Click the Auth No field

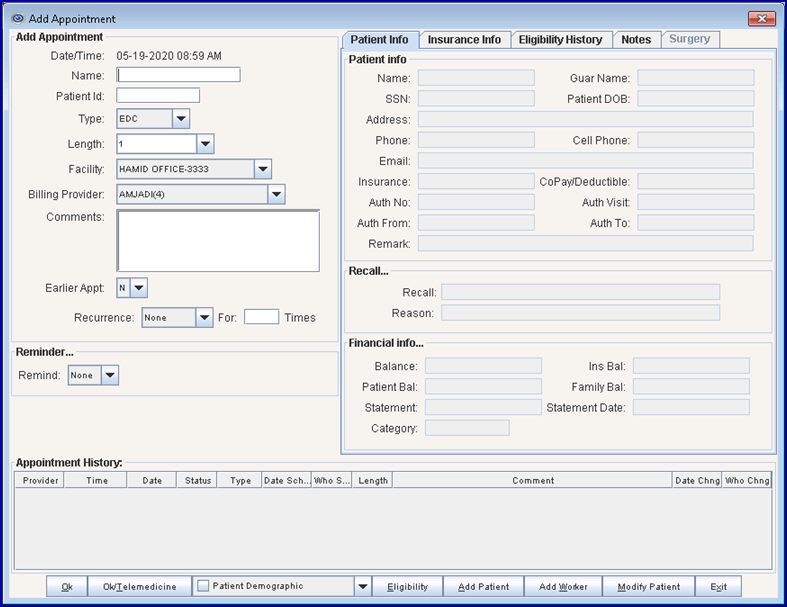pos(476,202)
